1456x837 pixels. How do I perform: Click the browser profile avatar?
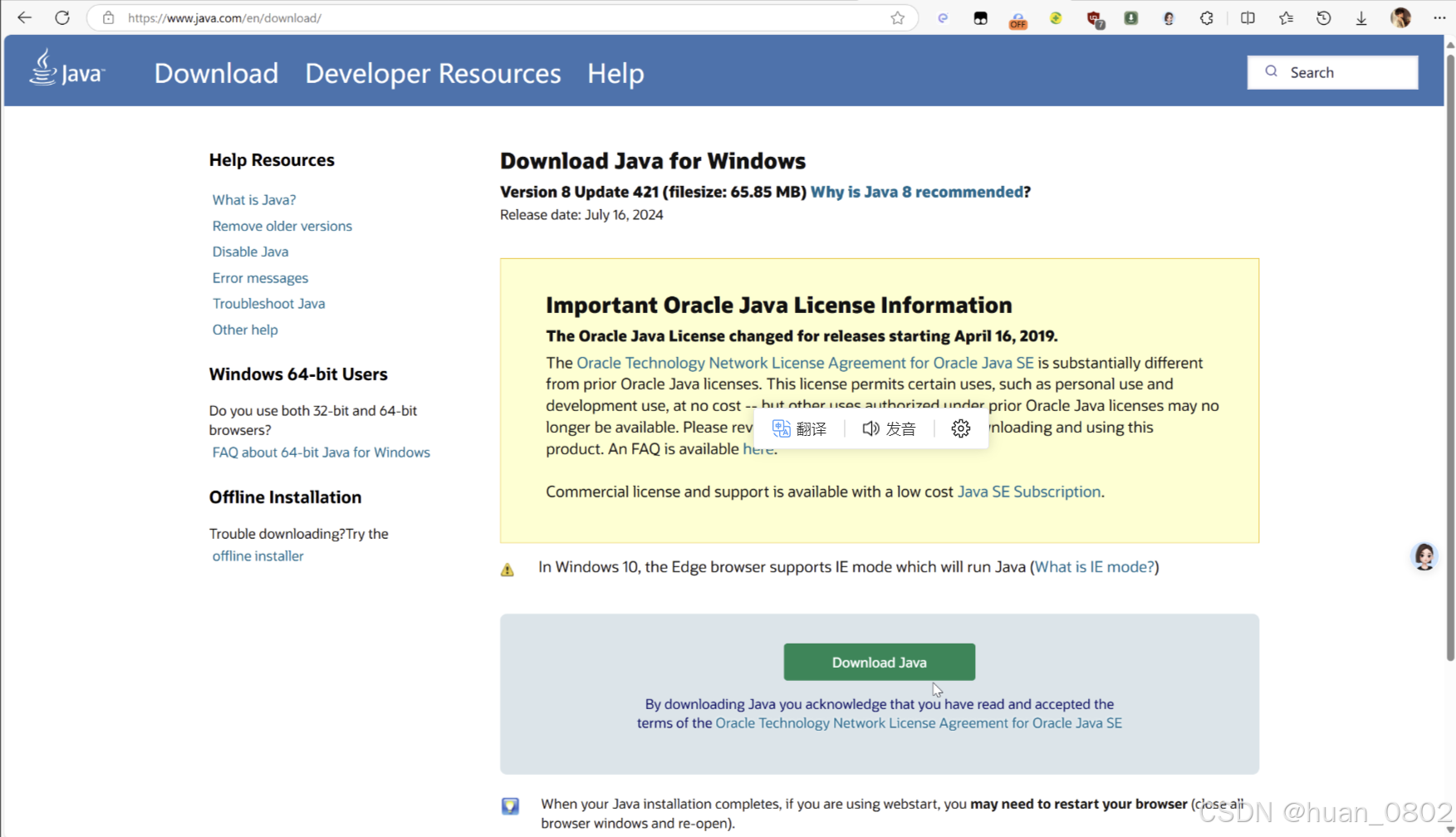pyautogui.click(x=1400, y=17)
